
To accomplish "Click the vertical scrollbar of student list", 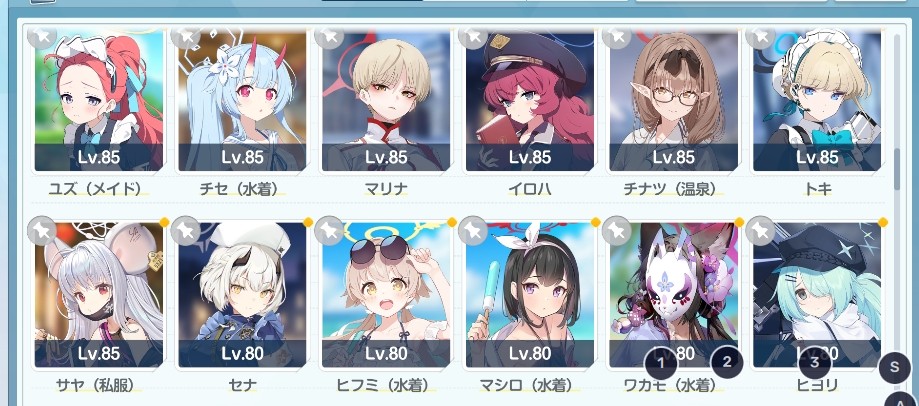I will 897,170.
